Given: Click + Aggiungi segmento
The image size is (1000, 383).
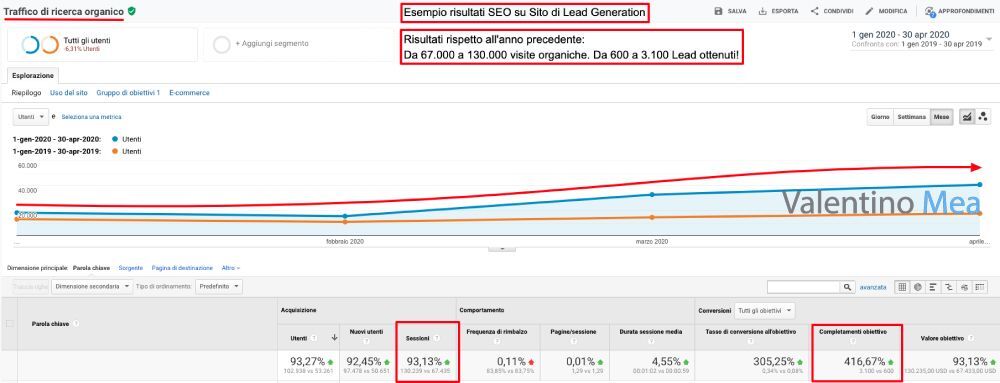Looking at the screenshot, I should (272, 43).
